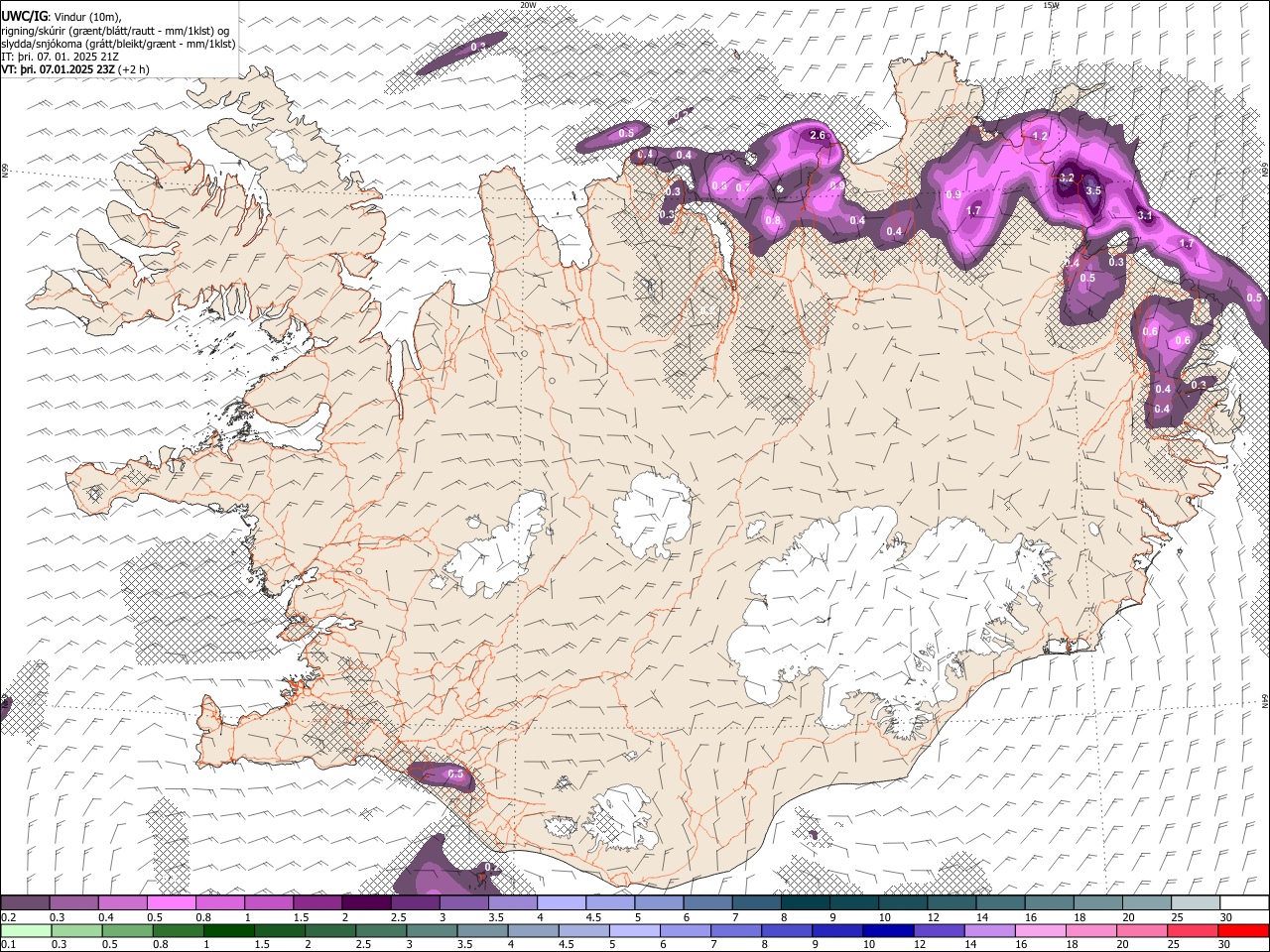
Task: Click the 'IT: þri. 07. 01. 2025 21Z' line
Action: pyautogui.click(x=60, y=57)
